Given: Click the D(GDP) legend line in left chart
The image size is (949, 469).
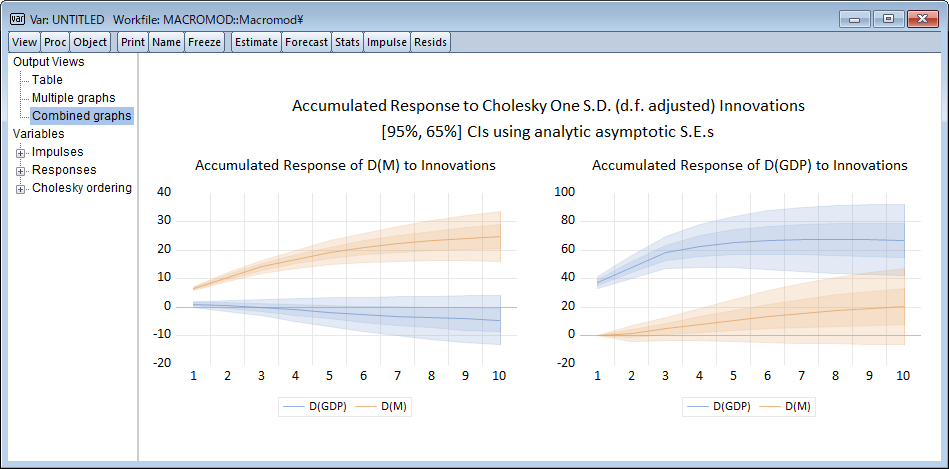Looking at the screenshot, I should click(x=294, y=407).
